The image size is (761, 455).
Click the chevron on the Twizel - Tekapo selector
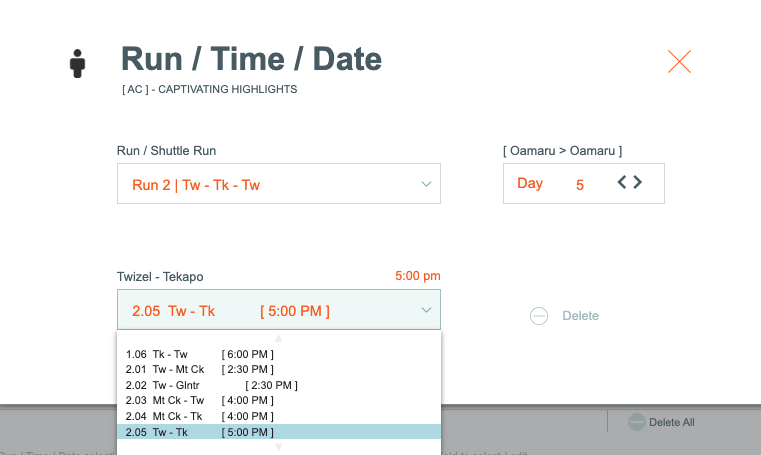(426, 310)
